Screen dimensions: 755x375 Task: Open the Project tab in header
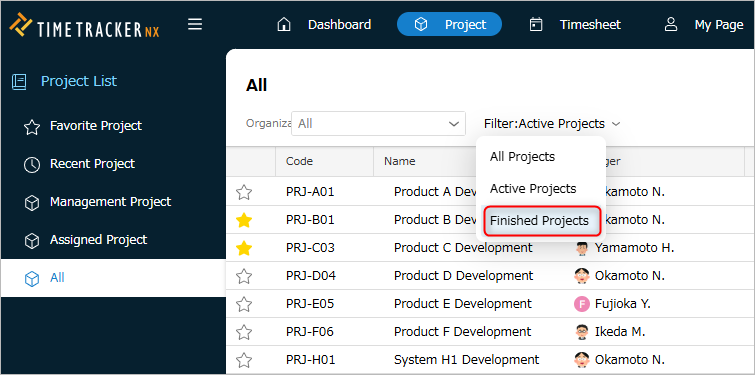coord(449,25)
